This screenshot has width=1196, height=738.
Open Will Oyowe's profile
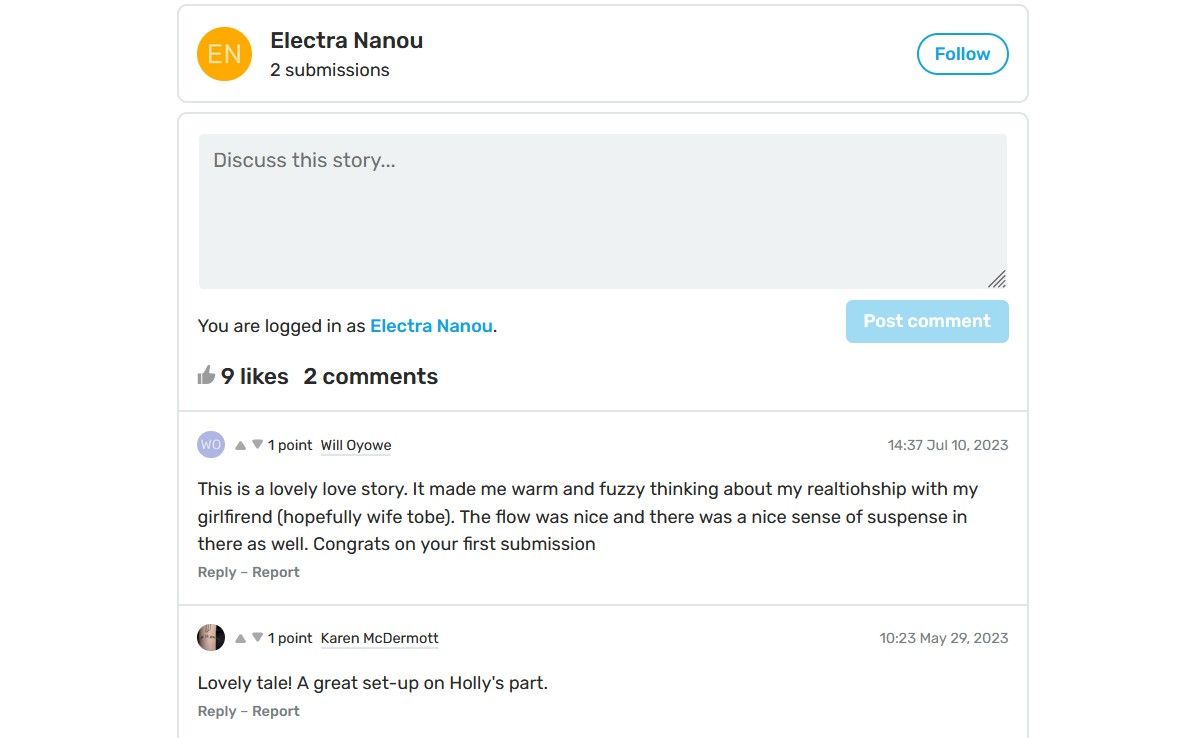[x=355, y=444]
